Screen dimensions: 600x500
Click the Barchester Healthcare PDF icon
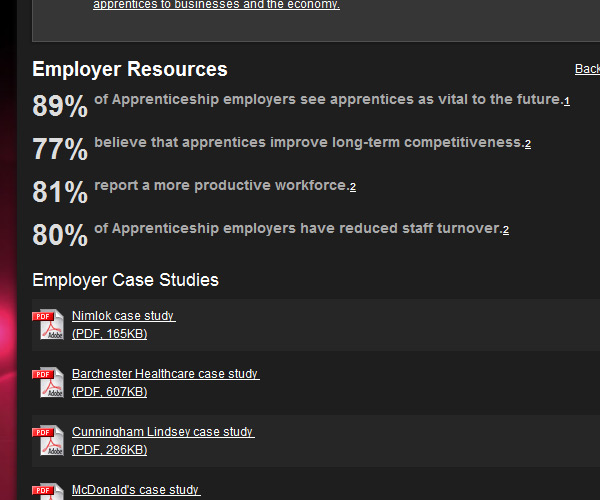click(x=48, y=383)
